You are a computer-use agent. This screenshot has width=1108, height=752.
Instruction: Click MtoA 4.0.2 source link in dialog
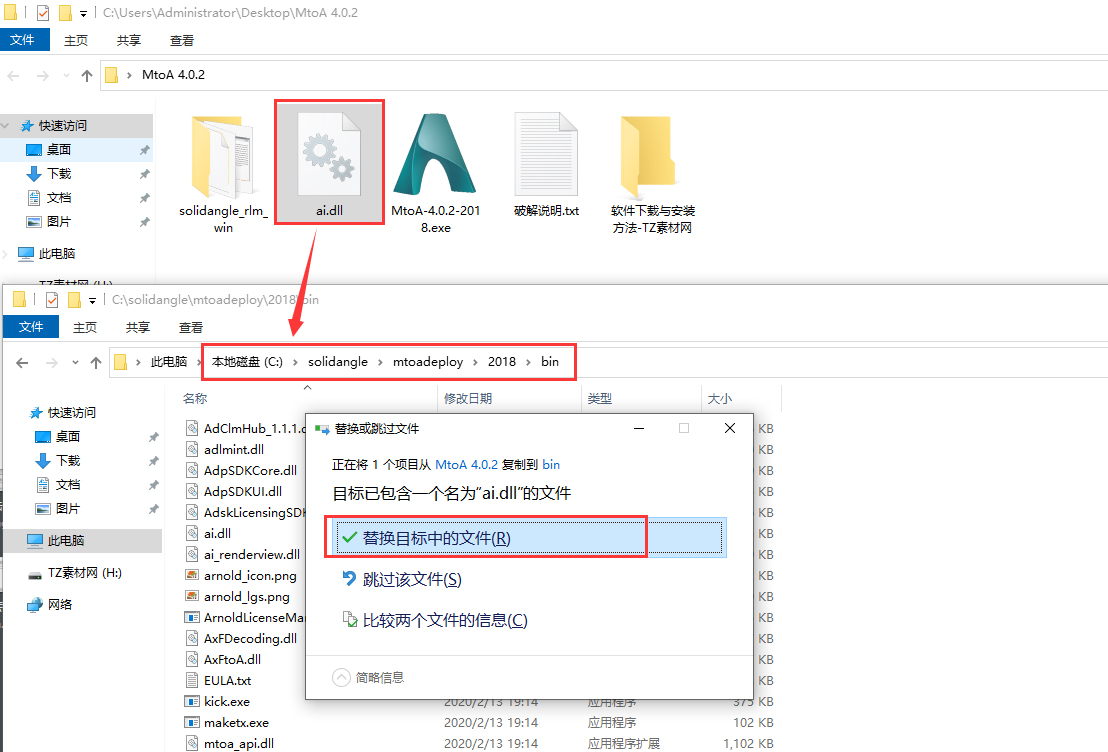click(x=466, y=464)
